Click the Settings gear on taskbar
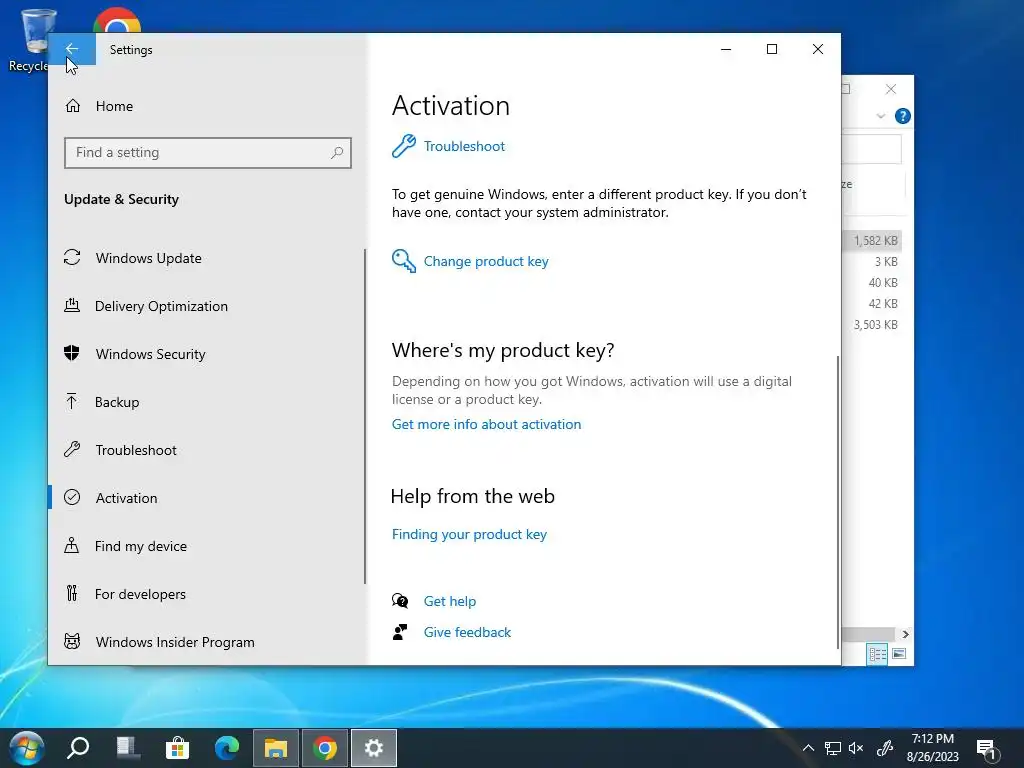This screenshot has width=1024, height=768. pyautogui.click(x=374, y=748)
